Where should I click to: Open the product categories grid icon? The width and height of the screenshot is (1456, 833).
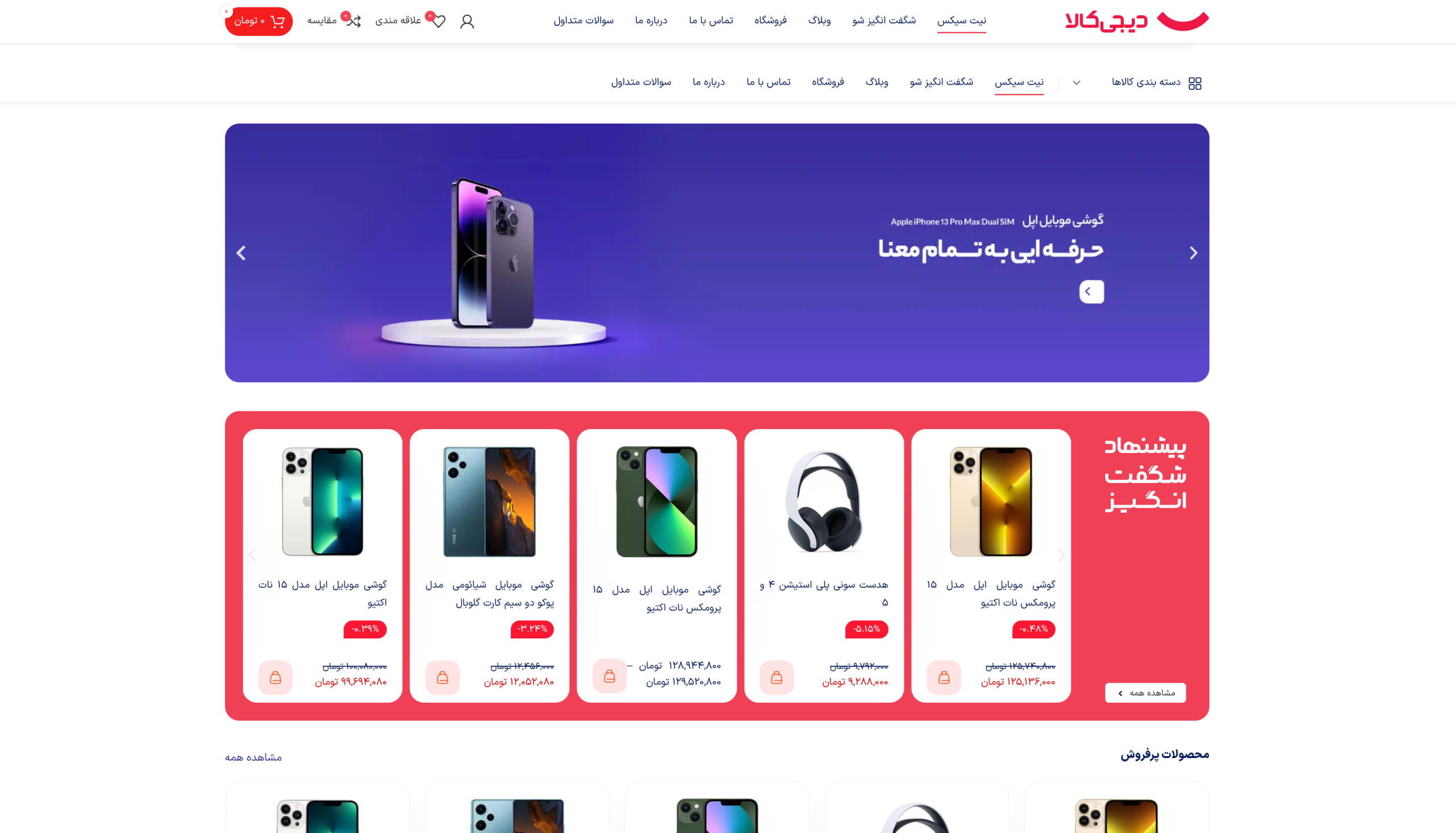[x=1194, y=83]
